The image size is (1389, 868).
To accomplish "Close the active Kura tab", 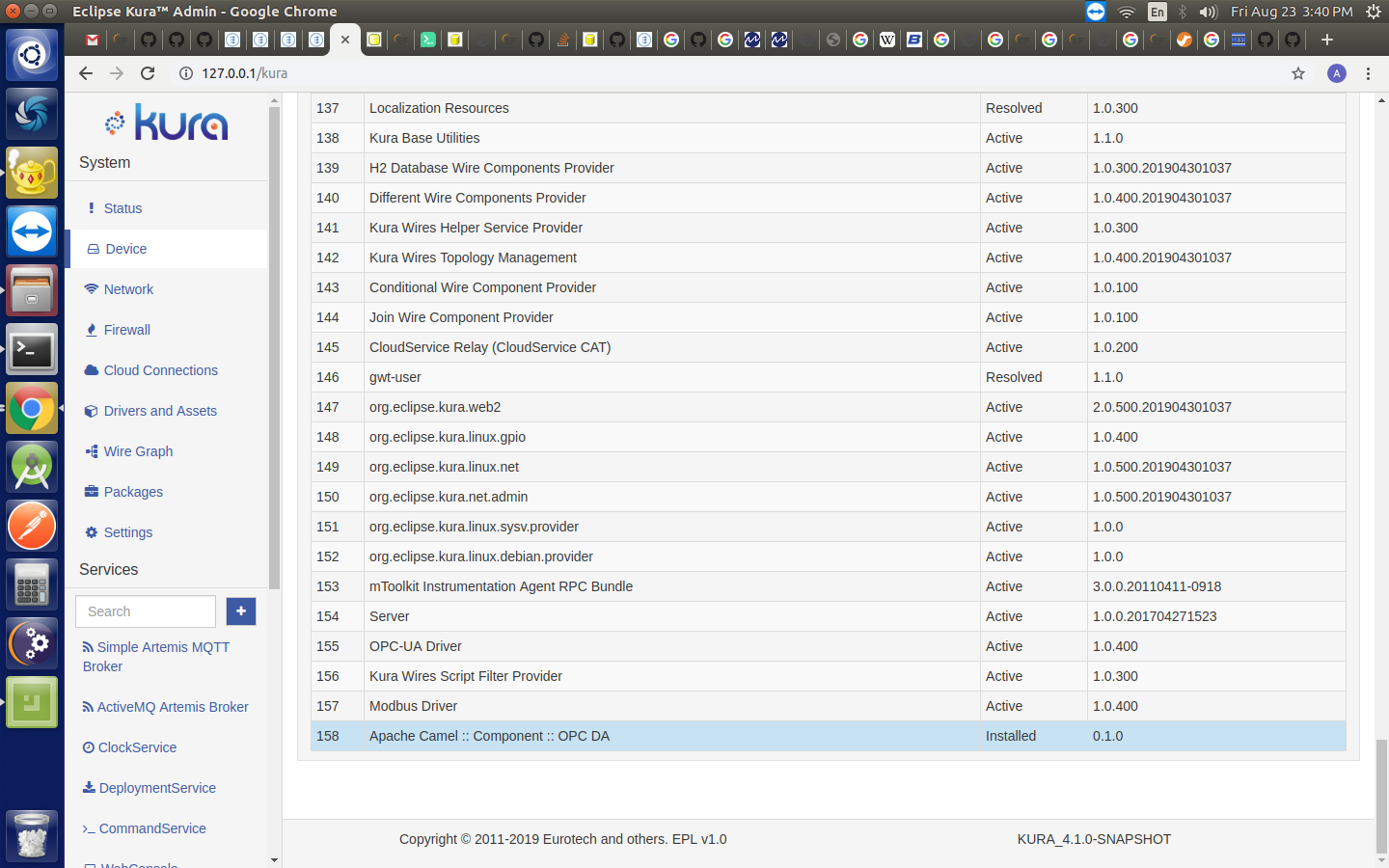I will 344,40.
